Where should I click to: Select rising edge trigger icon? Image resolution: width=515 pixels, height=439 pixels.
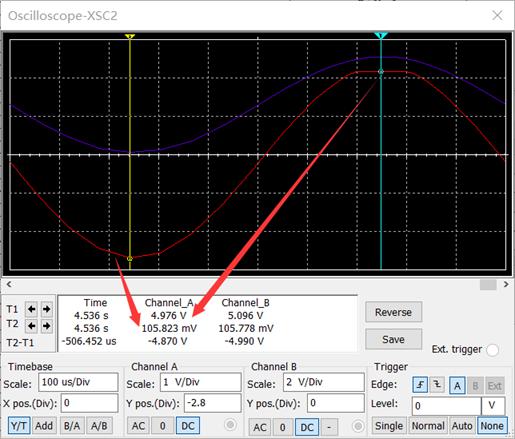point(421,385)
